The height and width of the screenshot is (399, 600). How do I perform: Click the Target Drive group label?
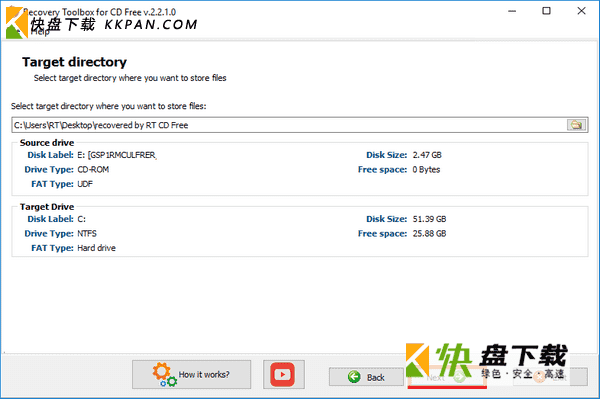[x=47, y=207]
